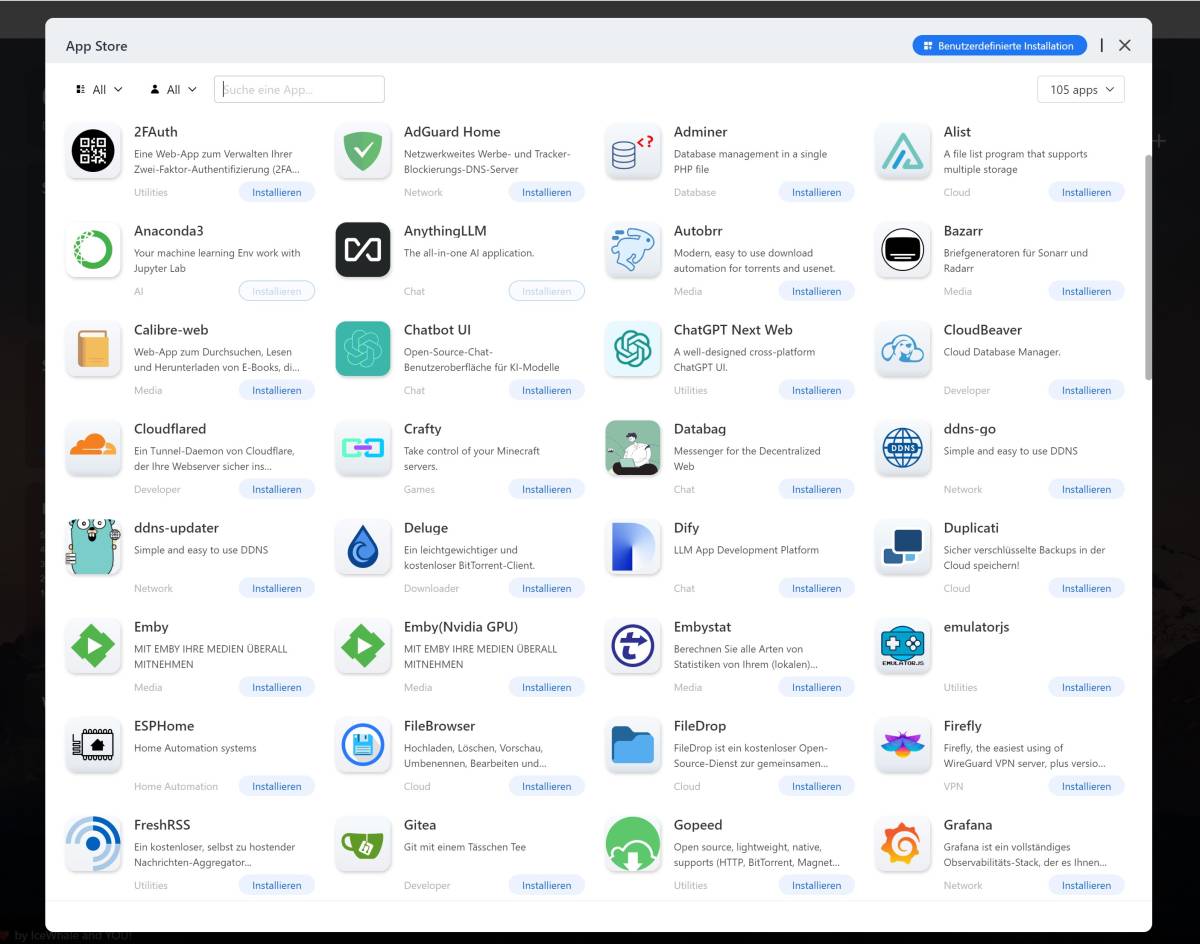Open the Embystat app icon
The image size is (1200, 944).
pos(633,646)
